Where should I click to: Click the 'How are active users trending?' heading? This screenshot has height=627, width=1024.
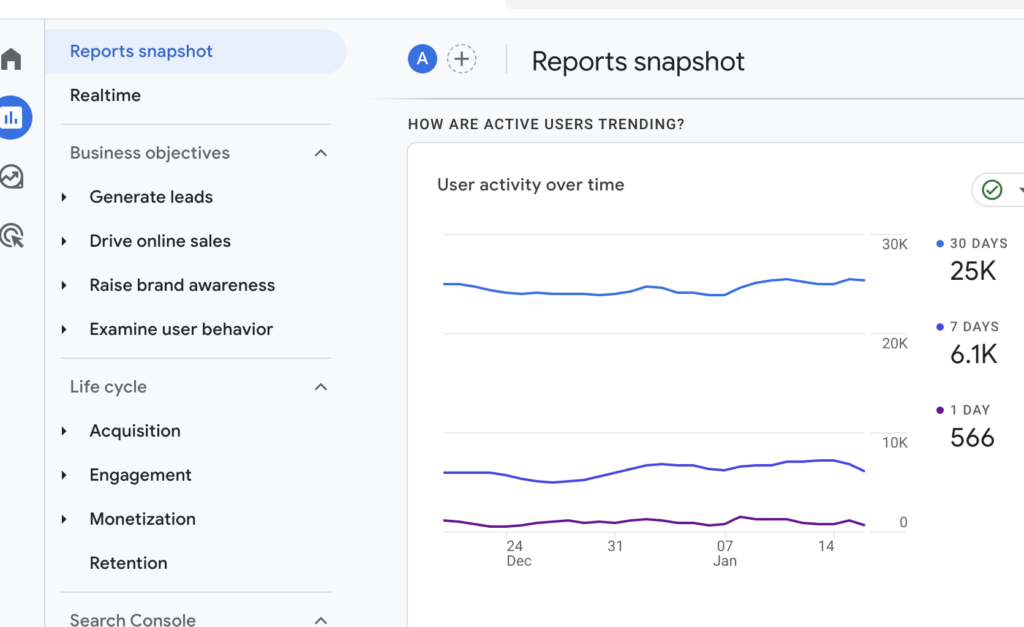coord(546,124)
